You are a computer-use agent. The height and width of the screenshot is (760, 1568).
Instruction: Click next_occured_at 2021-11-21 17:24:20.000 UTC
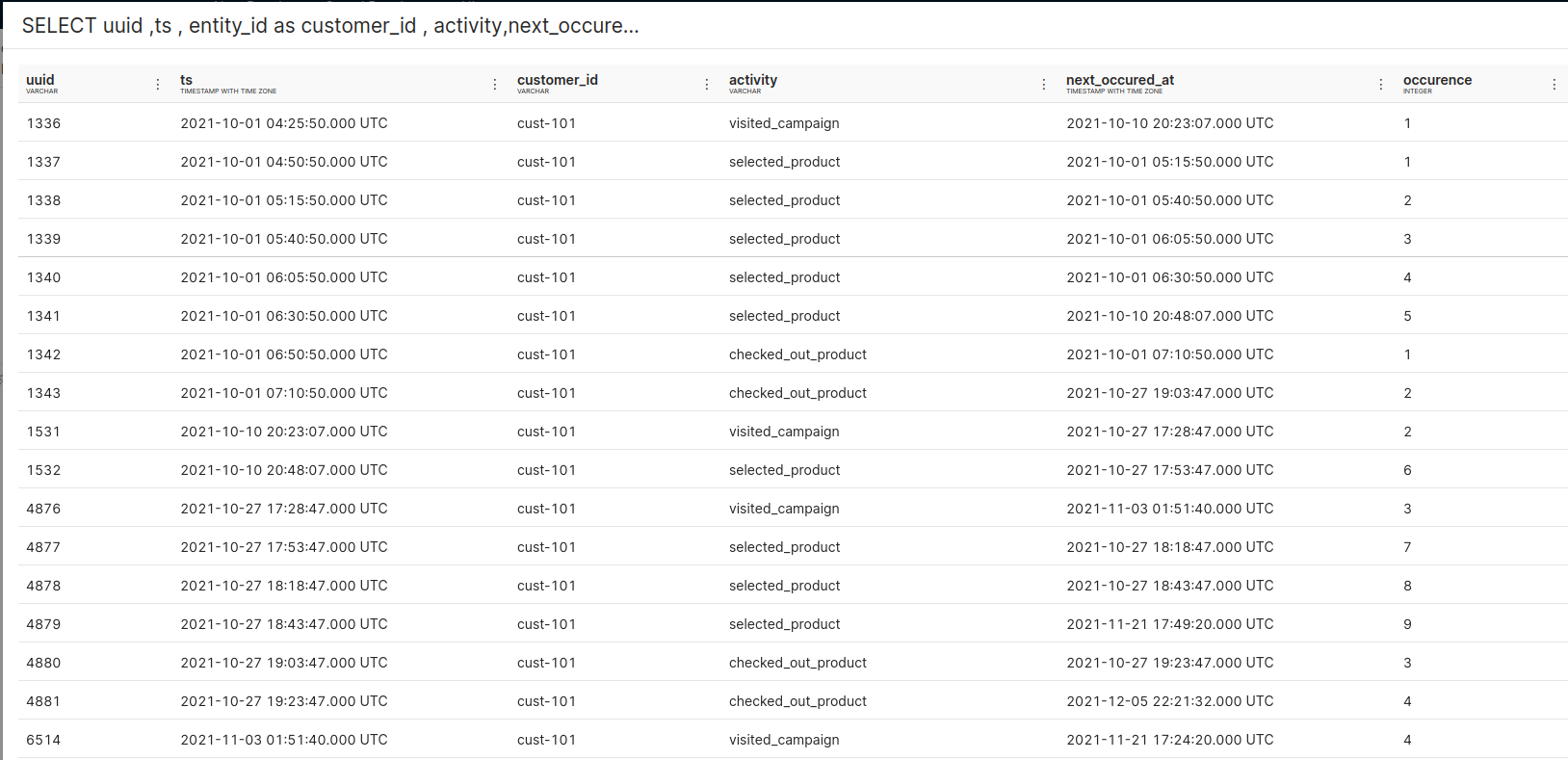point(1170,740)
